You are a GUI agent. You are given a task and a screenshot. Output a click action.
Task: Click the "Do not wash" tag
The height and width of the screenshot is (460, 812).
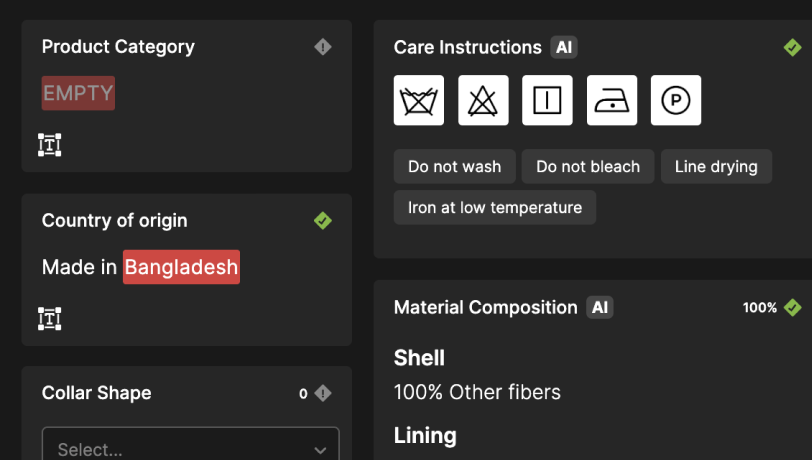[x=455, y=167]
